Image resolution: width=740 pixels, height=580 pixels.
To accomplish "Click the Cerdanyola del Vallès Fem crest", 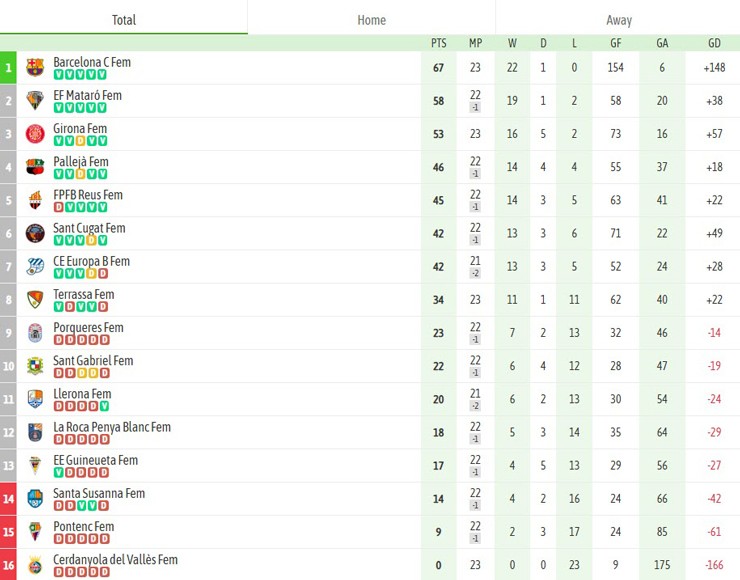I will 35,564.
